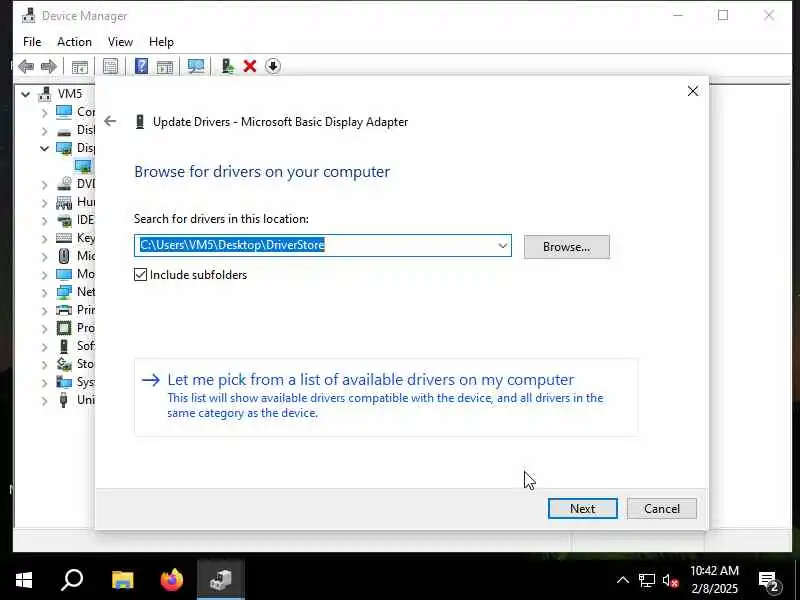Click the Next button

click(583, 509)
